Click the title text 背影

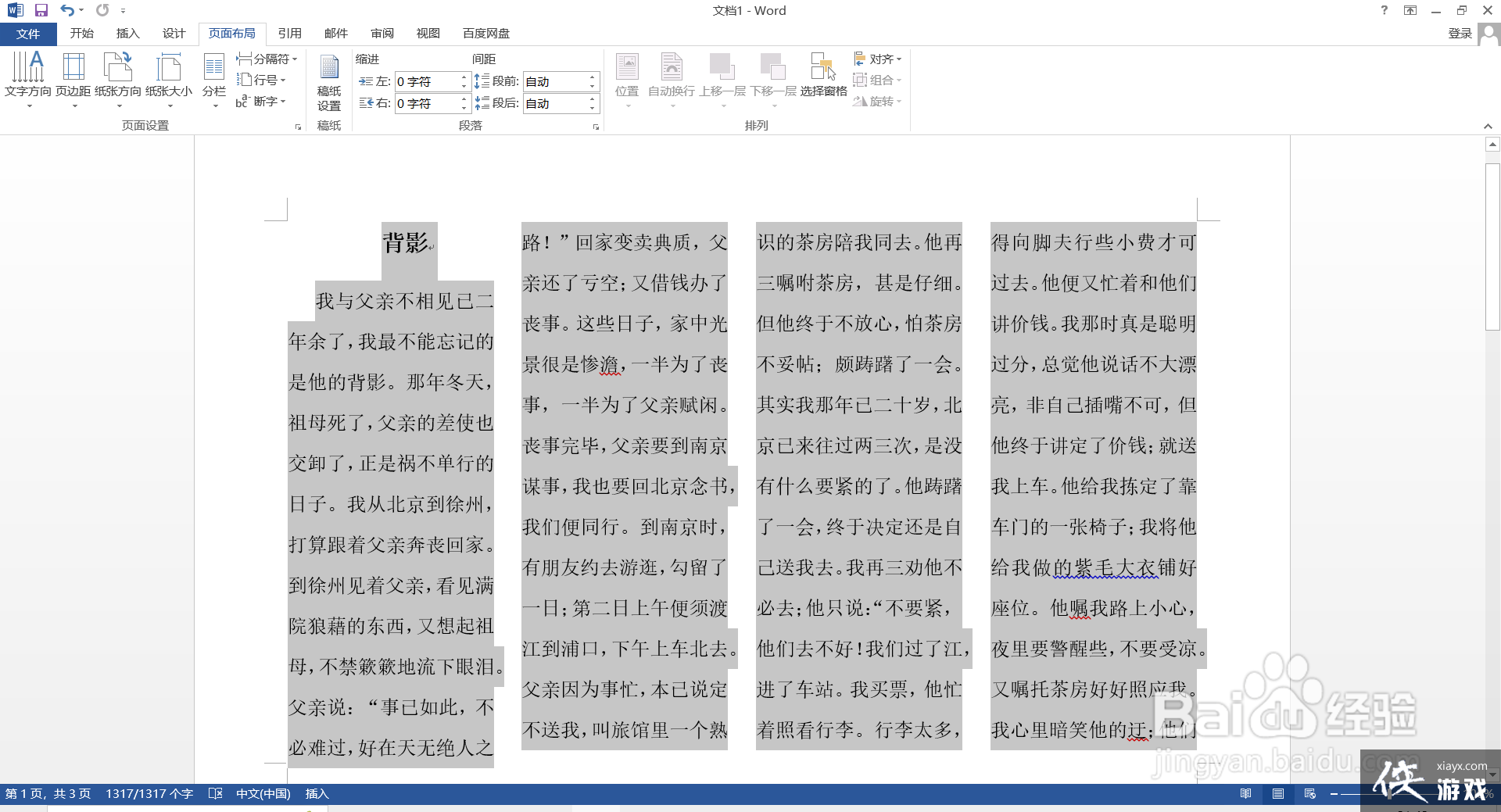405,242
